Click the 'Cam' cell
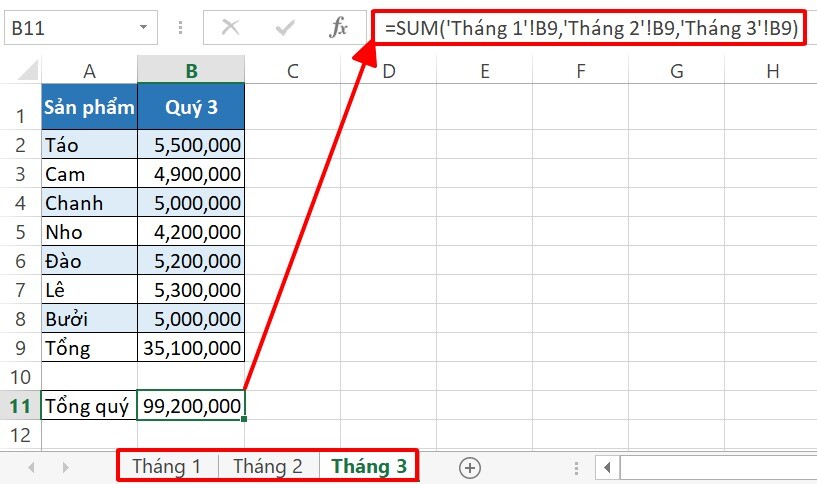 90,173
